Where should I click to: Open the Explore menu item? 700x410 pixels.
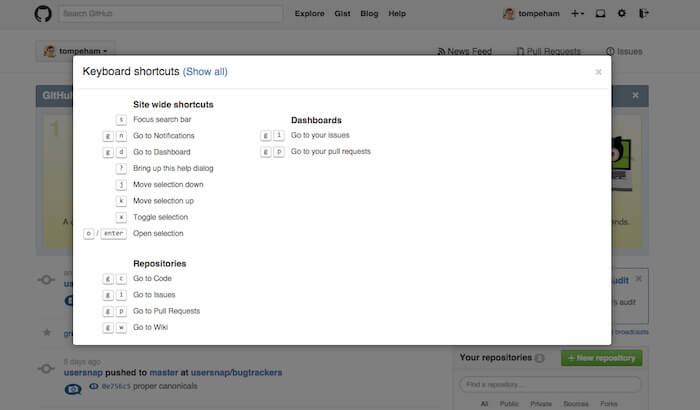[x=309, y=13]
